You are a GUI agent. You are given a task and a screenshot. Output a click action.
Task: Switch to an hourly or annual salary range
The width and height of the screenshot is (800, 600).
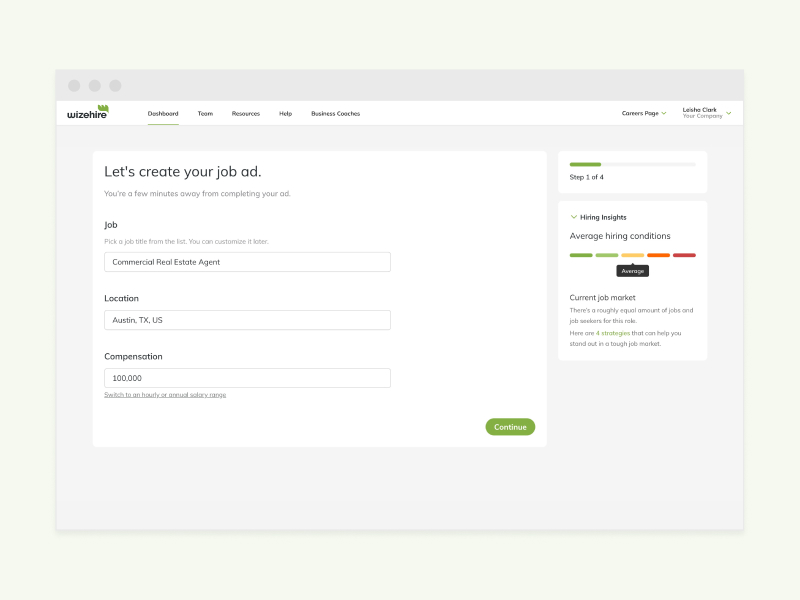(x=164, y=394)
